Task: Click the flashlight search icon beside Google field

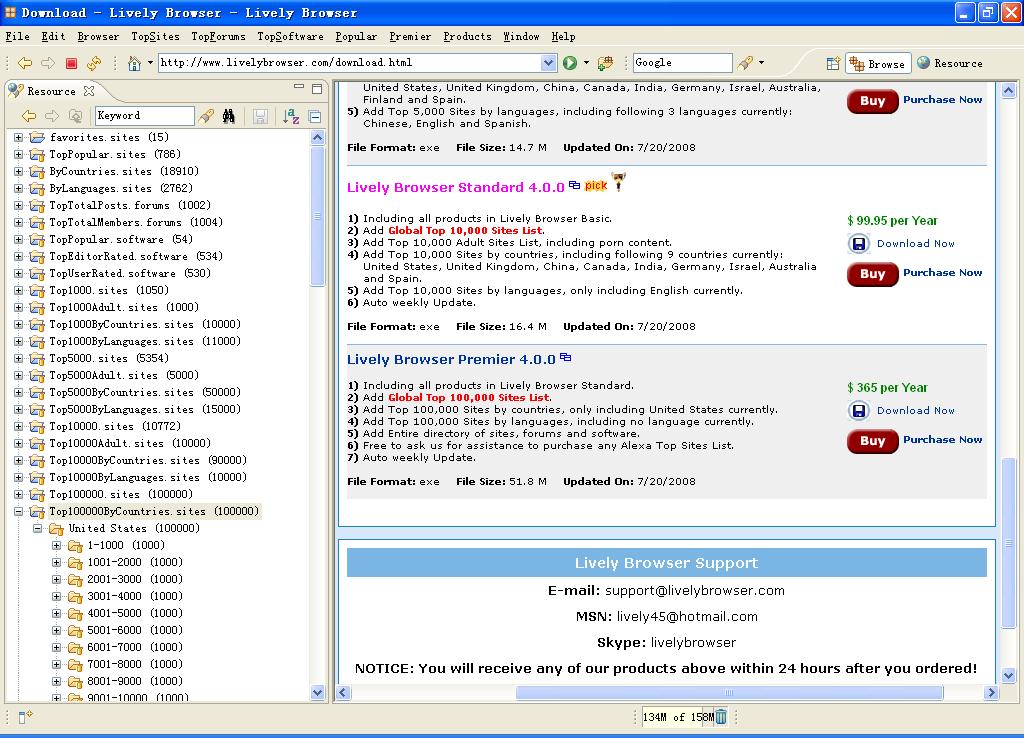Action: 745,63
